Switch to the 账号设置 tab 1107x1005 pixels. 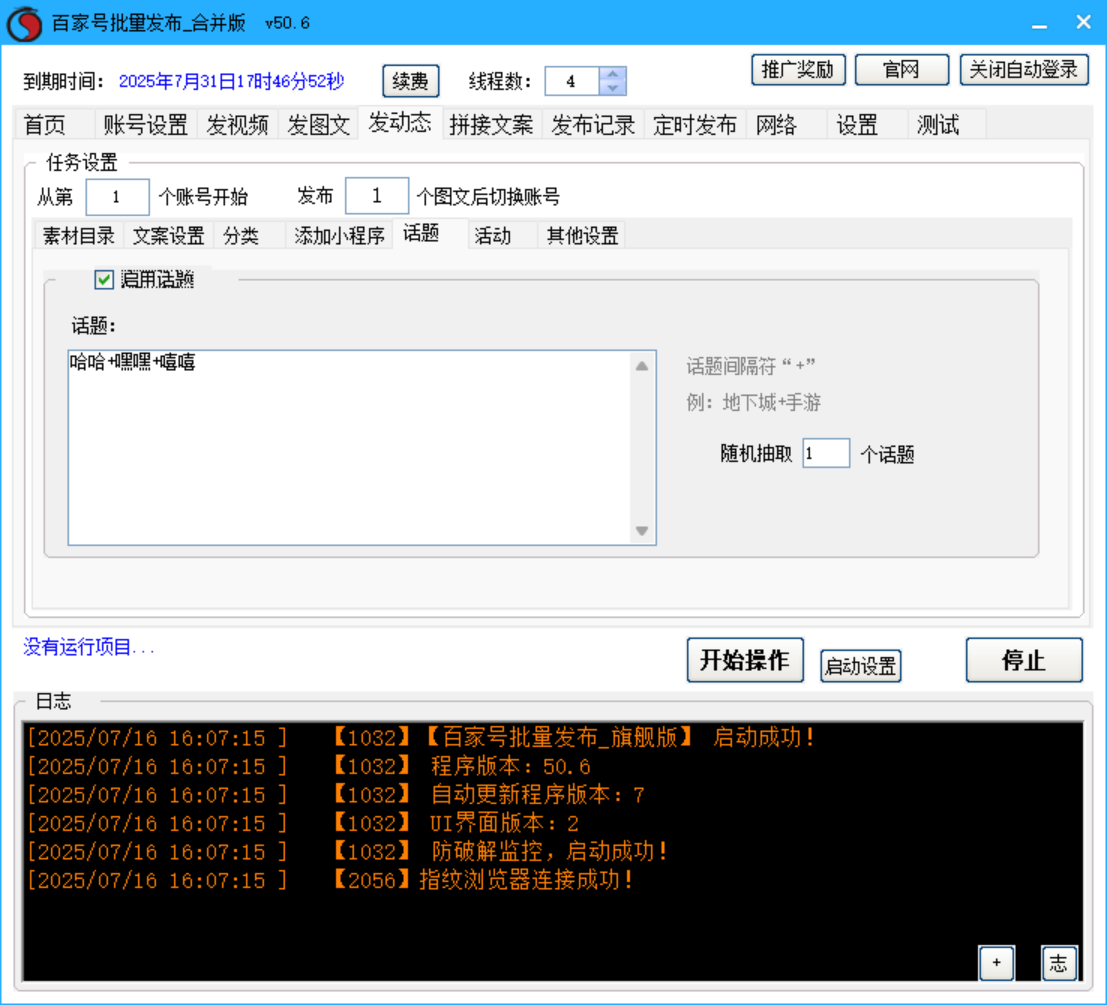tap(145, 125)
